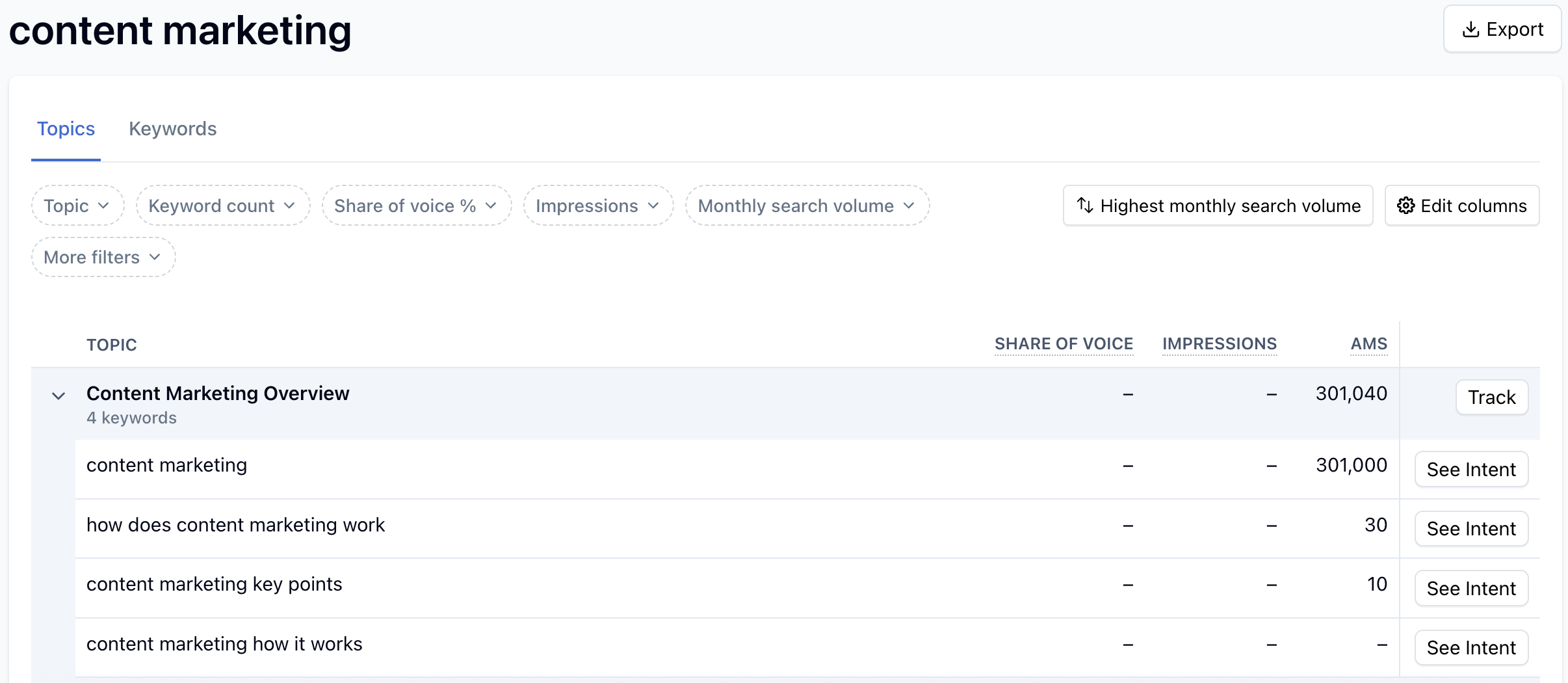The height and width of the screenshot is (683, 1568).
Task: Click the Export download icon
Action: tap(1470, 29)
